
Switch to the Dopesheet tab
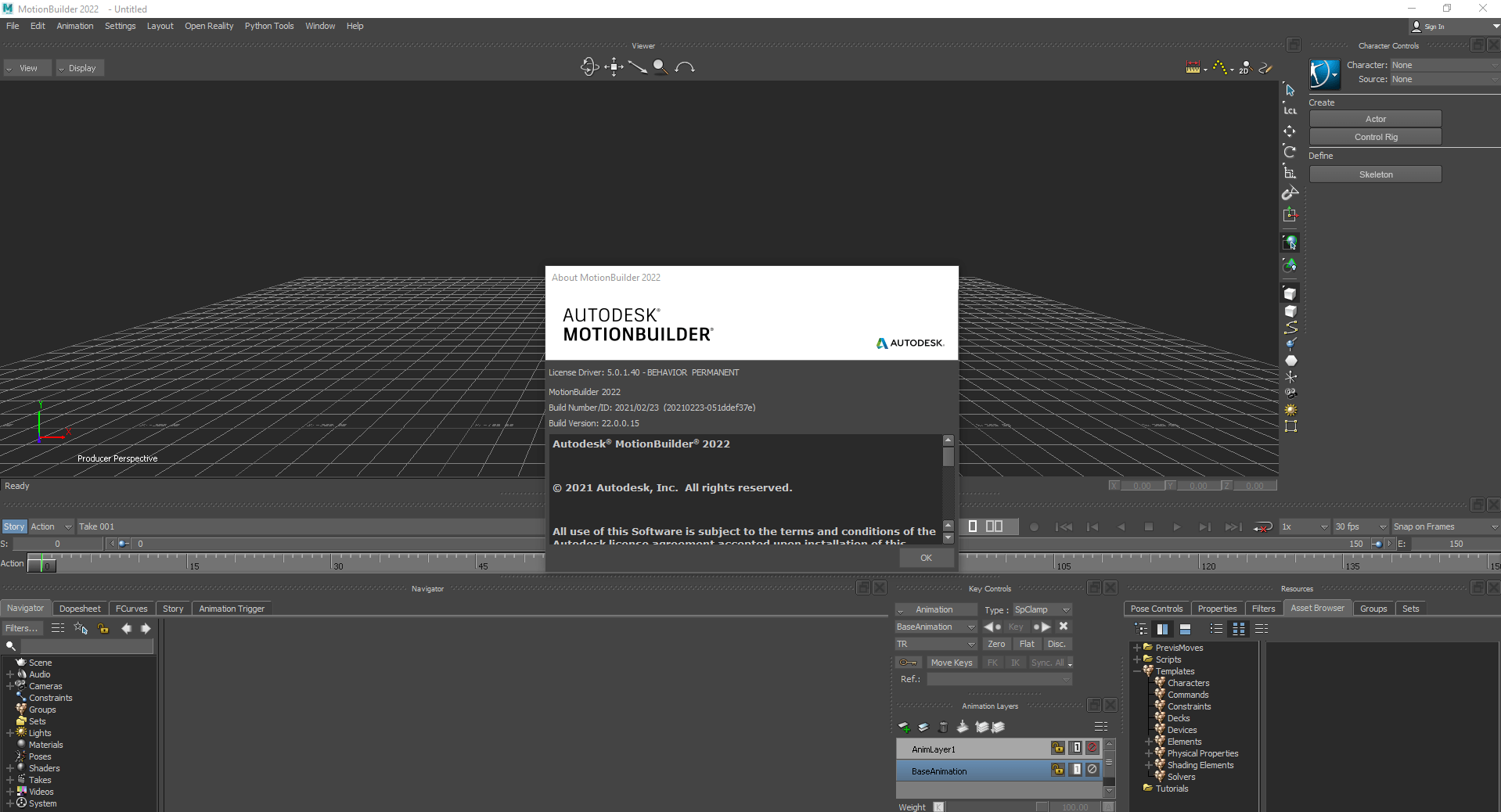[x=80, y=609]
